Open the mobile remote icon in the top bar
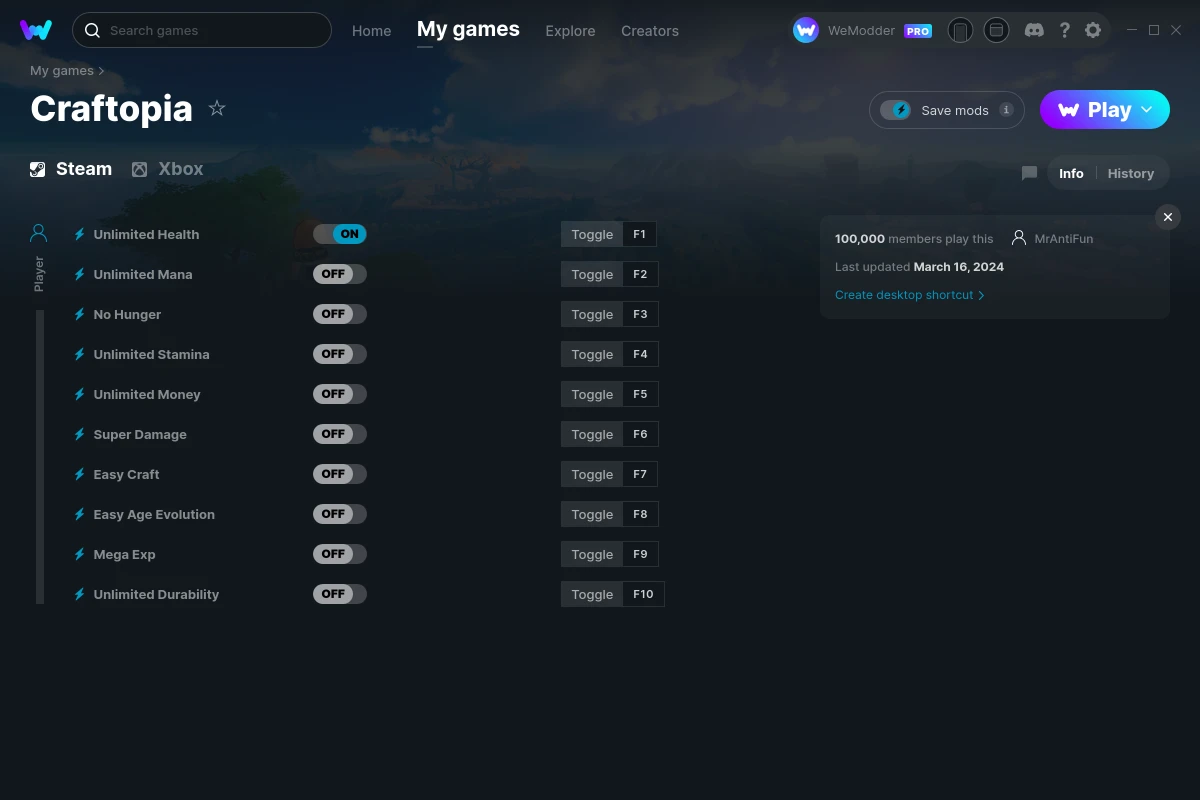Screen dimensions: 1200x800 point(960,30)
